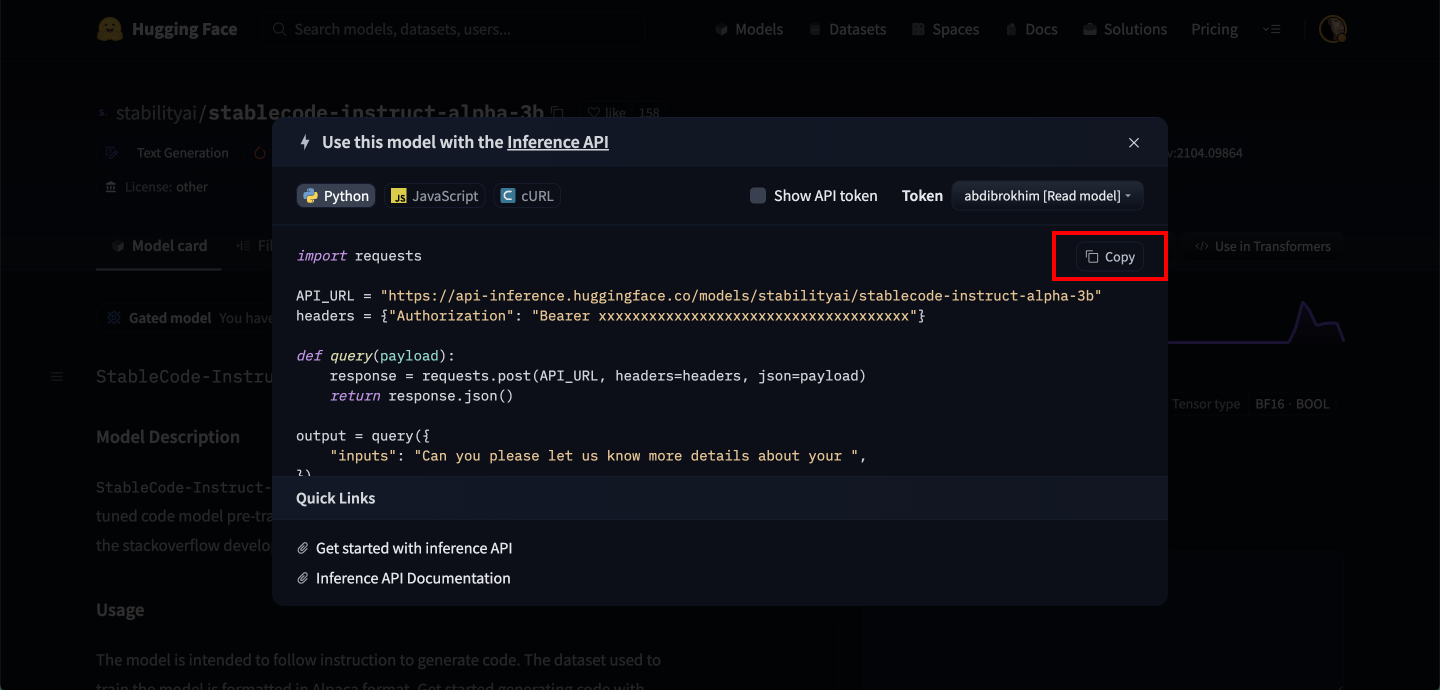The height and width of the screenshot is (690, 1440).
Task: Like the model with the heart button
Action: (x=606, y=112)
